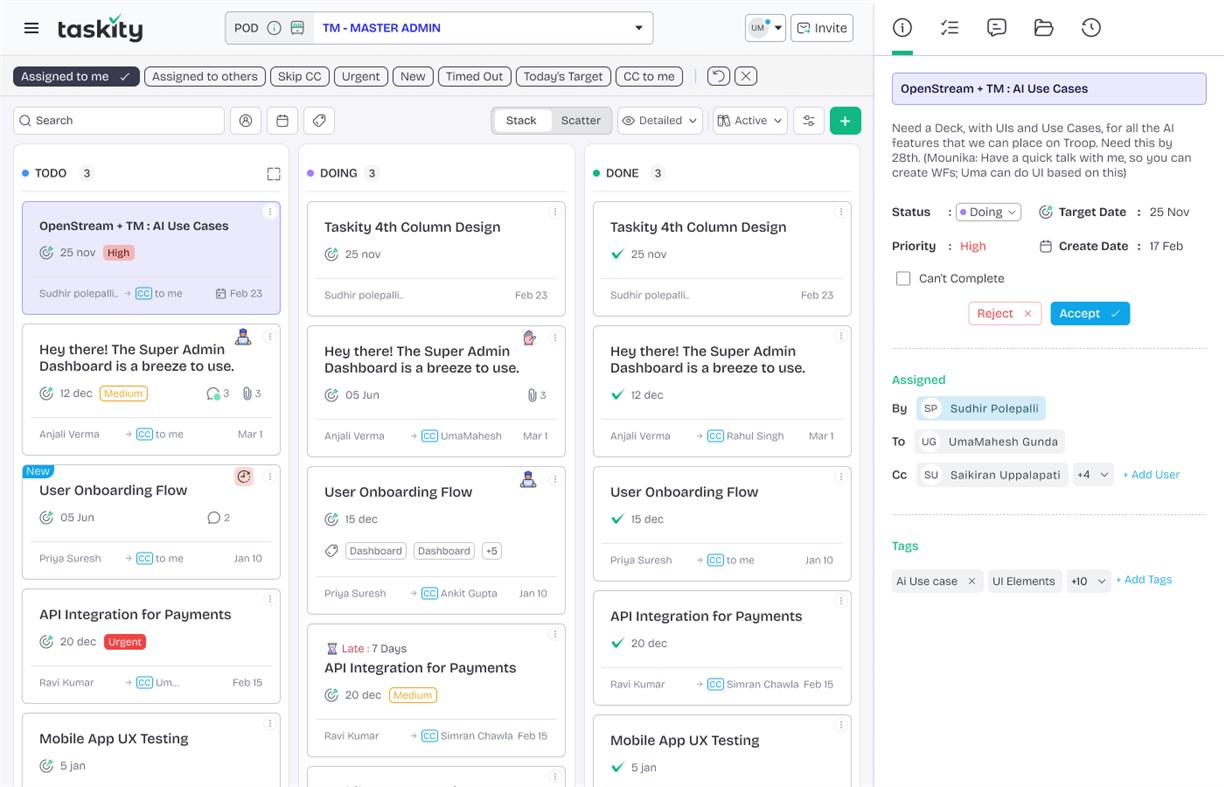1224x787 pixels.
Task: Click the undo filter arrow icon
Action: pyautogui.click(x=718, y=76)
